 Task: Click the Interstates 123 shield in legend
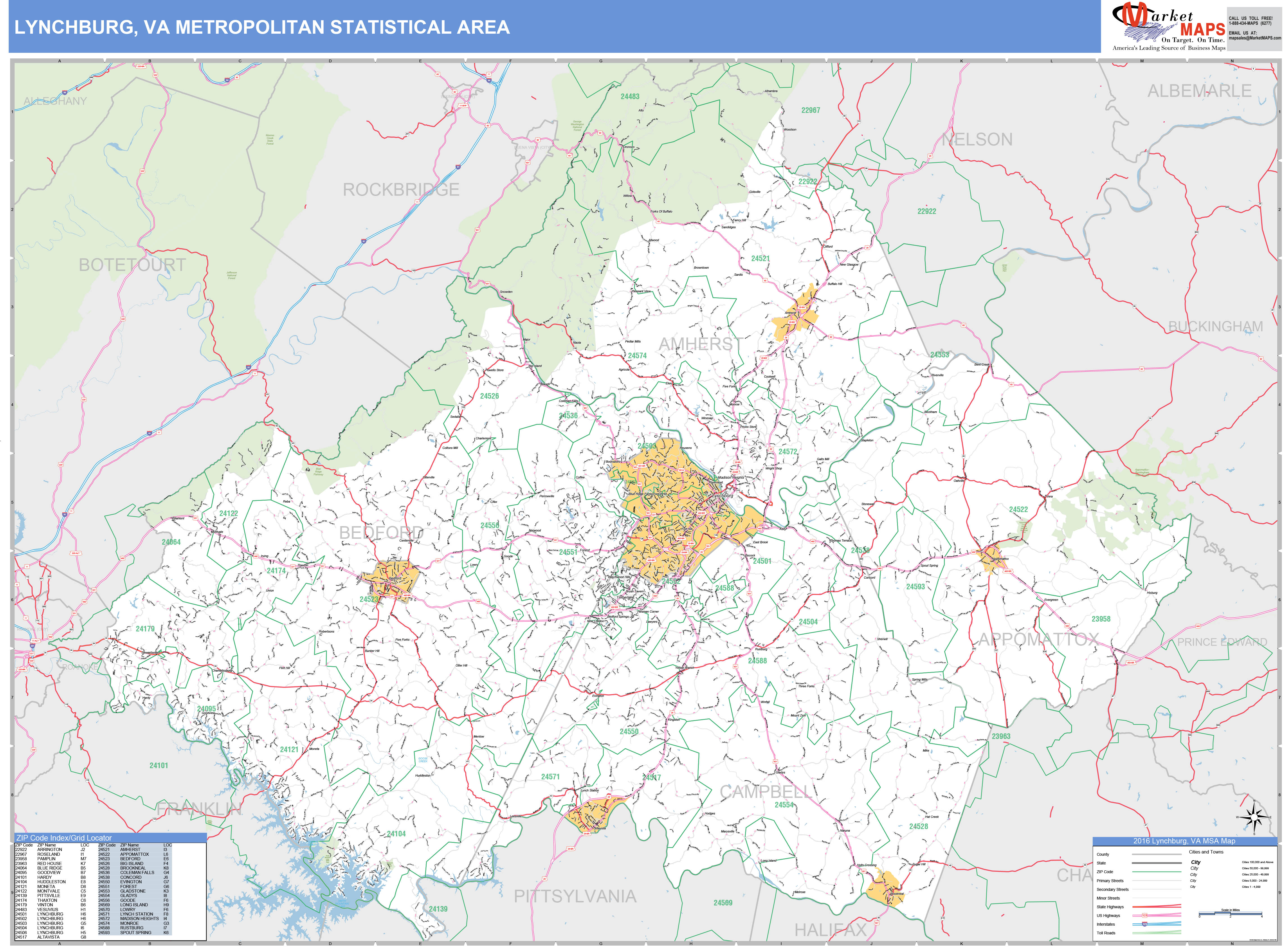pos(1145,924)
